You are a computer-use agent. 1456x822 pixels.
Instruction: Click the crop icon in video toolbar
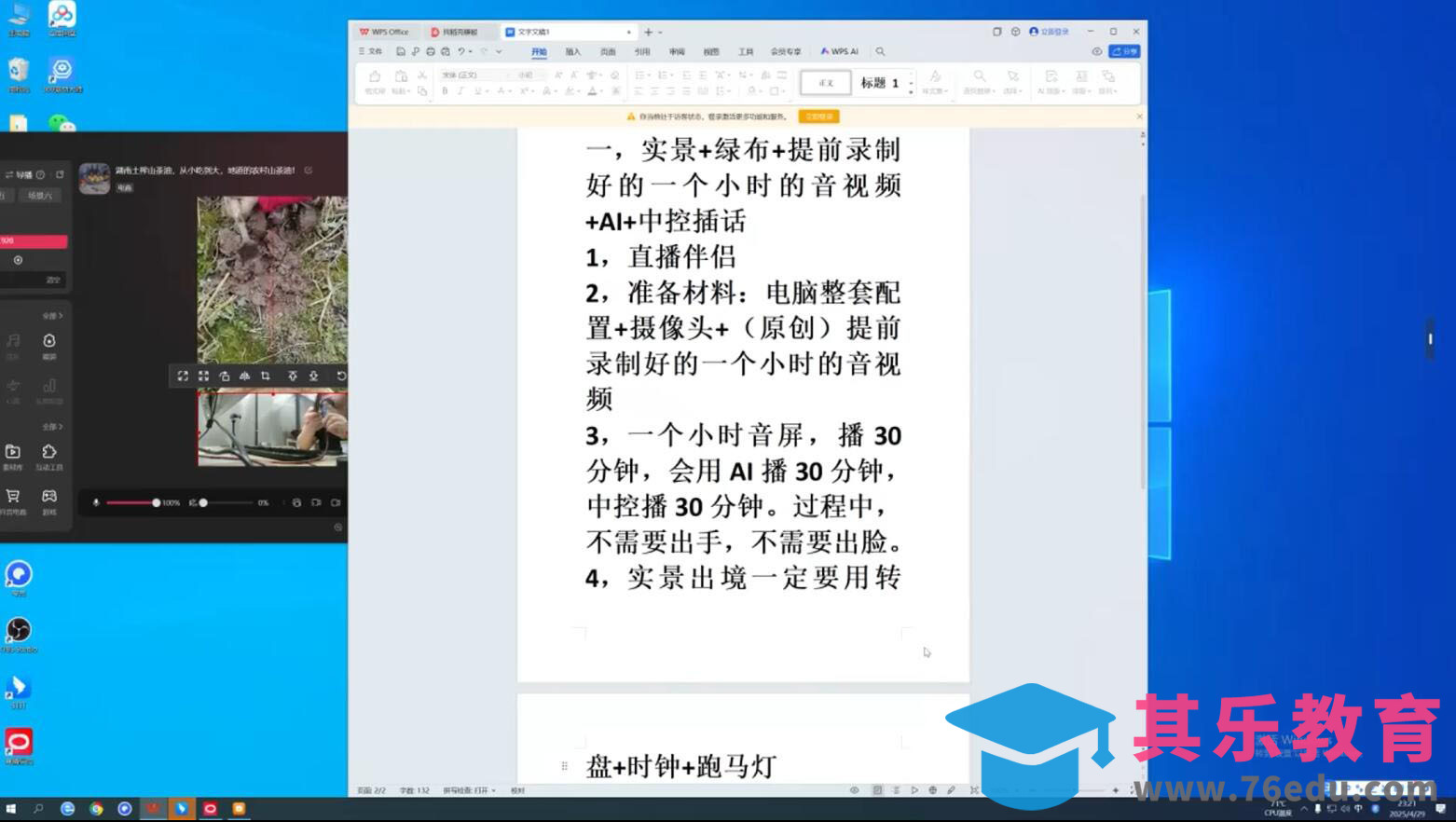[266, 376]
